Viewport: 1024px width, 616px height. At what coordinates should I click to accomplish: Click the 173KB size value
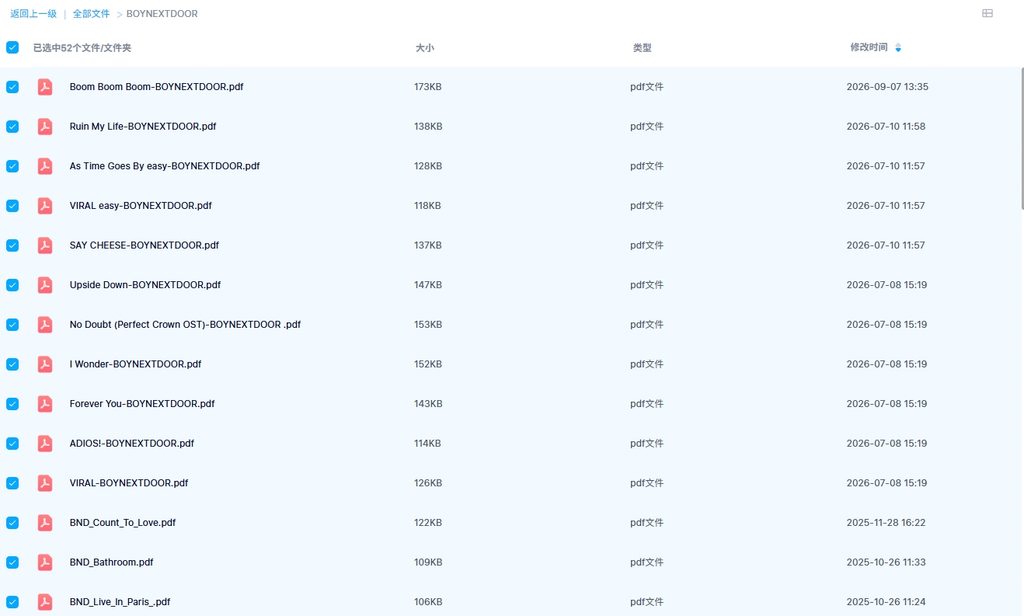428,87
